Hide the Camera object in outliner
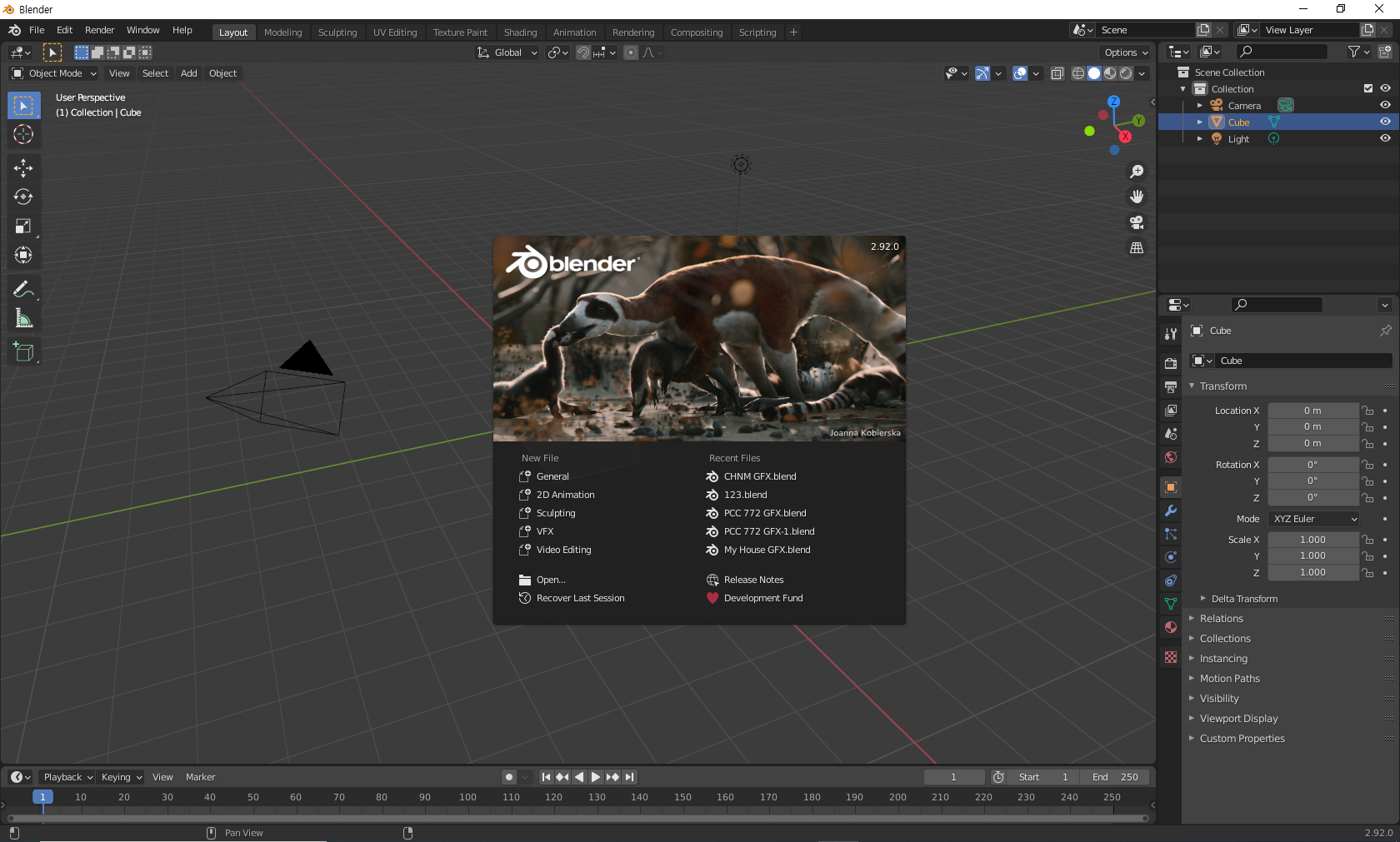Image resolution: width=1400 pixels, height=842 pixels. click(1385, 105)
